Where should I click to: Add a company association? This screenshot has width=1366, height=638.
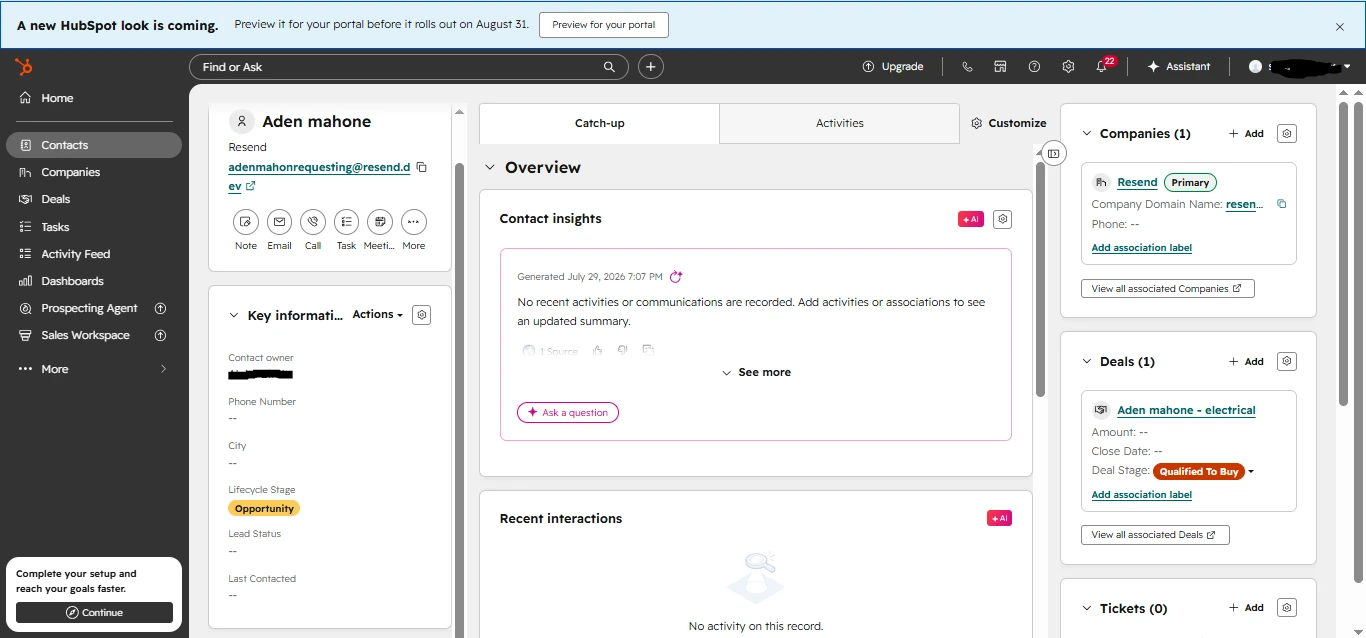click(1246, 133)
